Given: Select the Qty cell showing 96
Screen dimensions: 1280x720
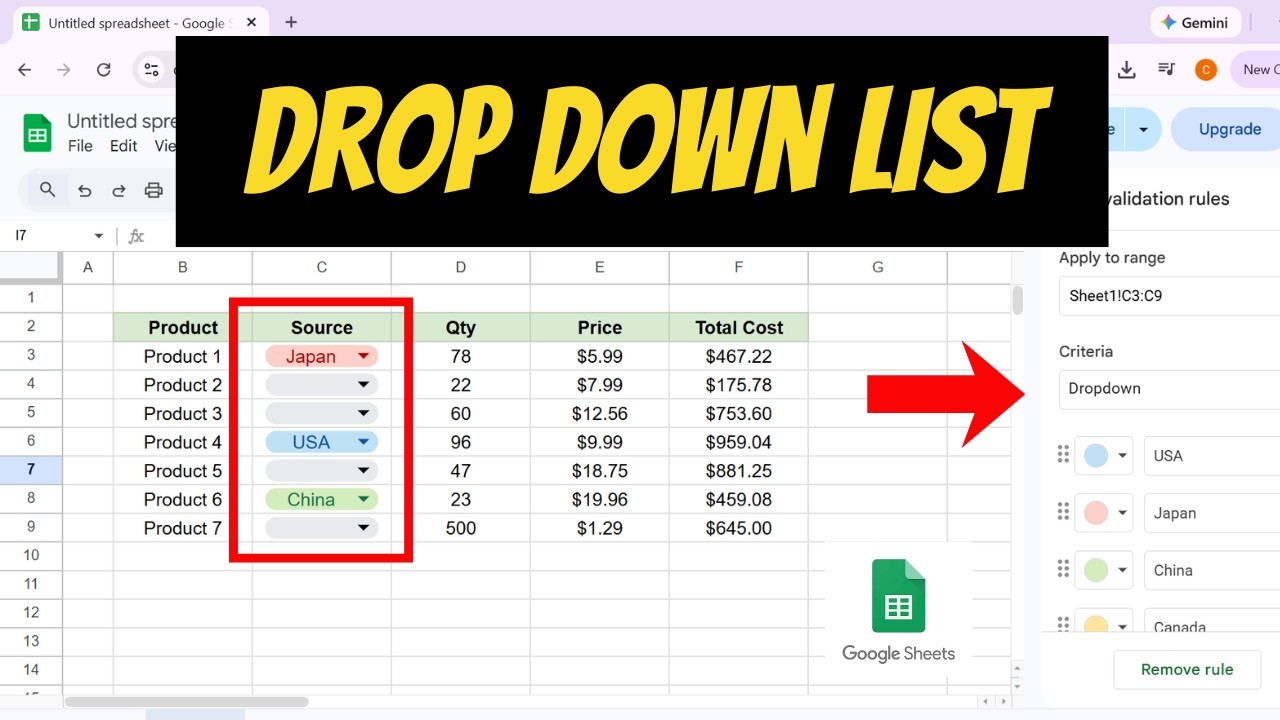Looking at the screenshot, I should point(461,442).
